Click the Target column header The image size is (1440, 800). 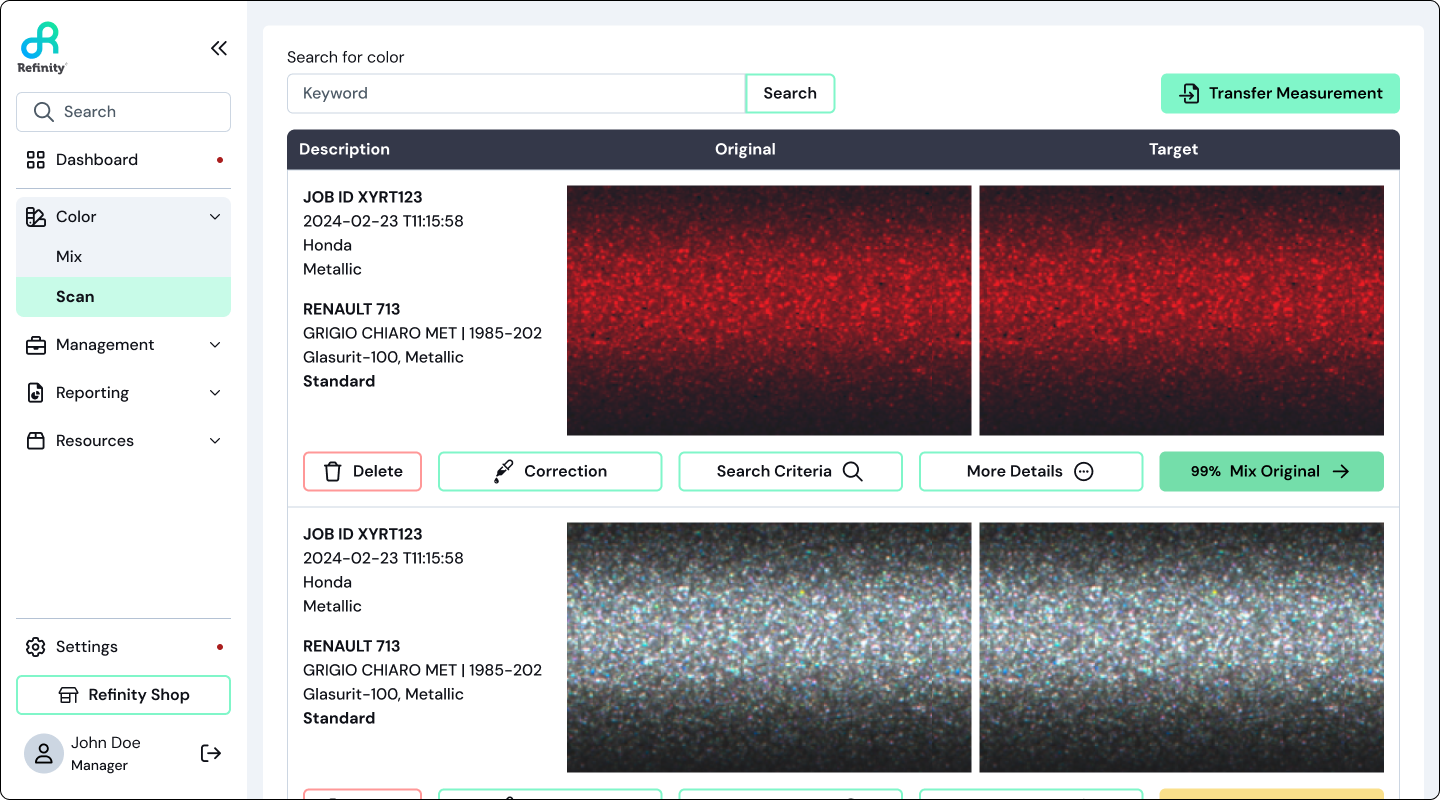[1173, 149]
